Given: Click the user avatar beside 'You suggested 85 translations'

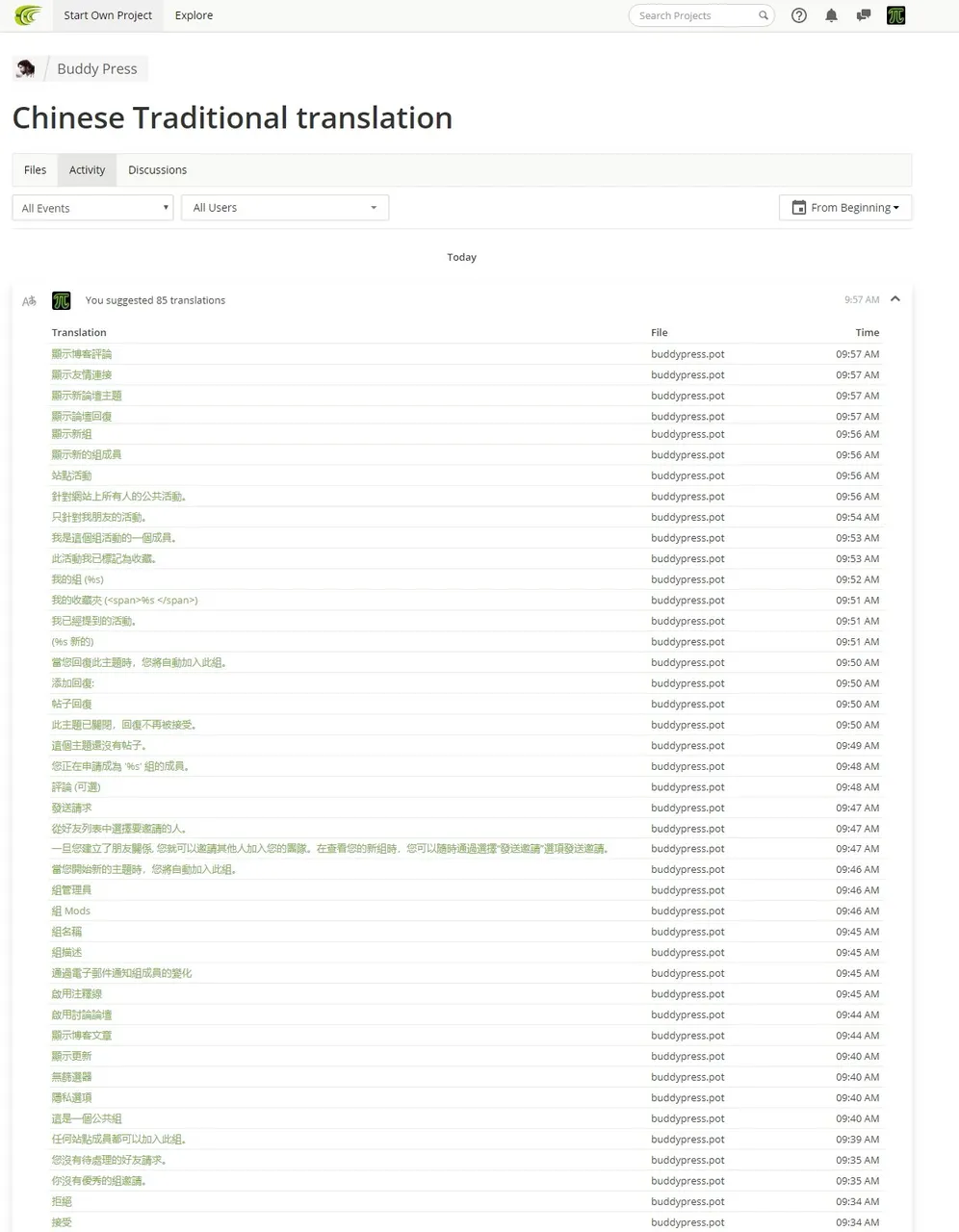Looking at the screenshot, I should [62, 300].
